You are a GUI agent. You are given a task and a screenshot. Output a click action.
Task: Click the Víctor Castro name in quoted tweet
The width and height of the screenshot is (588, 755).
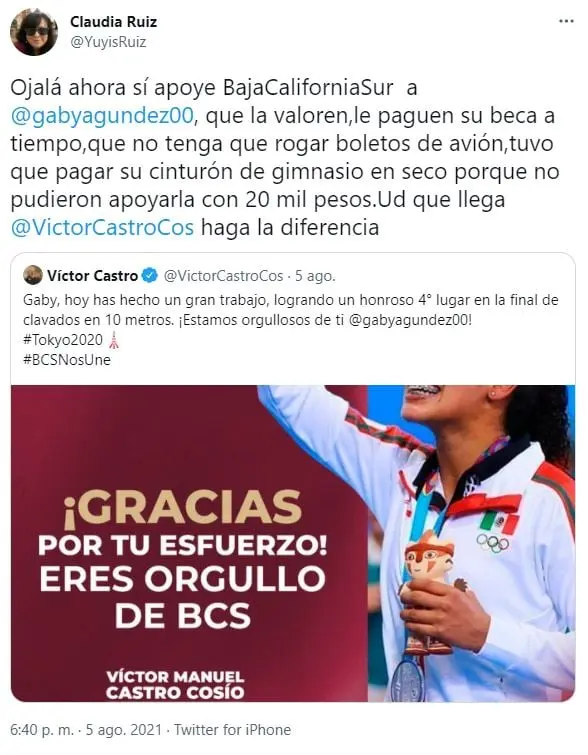[x=92, y=276]
